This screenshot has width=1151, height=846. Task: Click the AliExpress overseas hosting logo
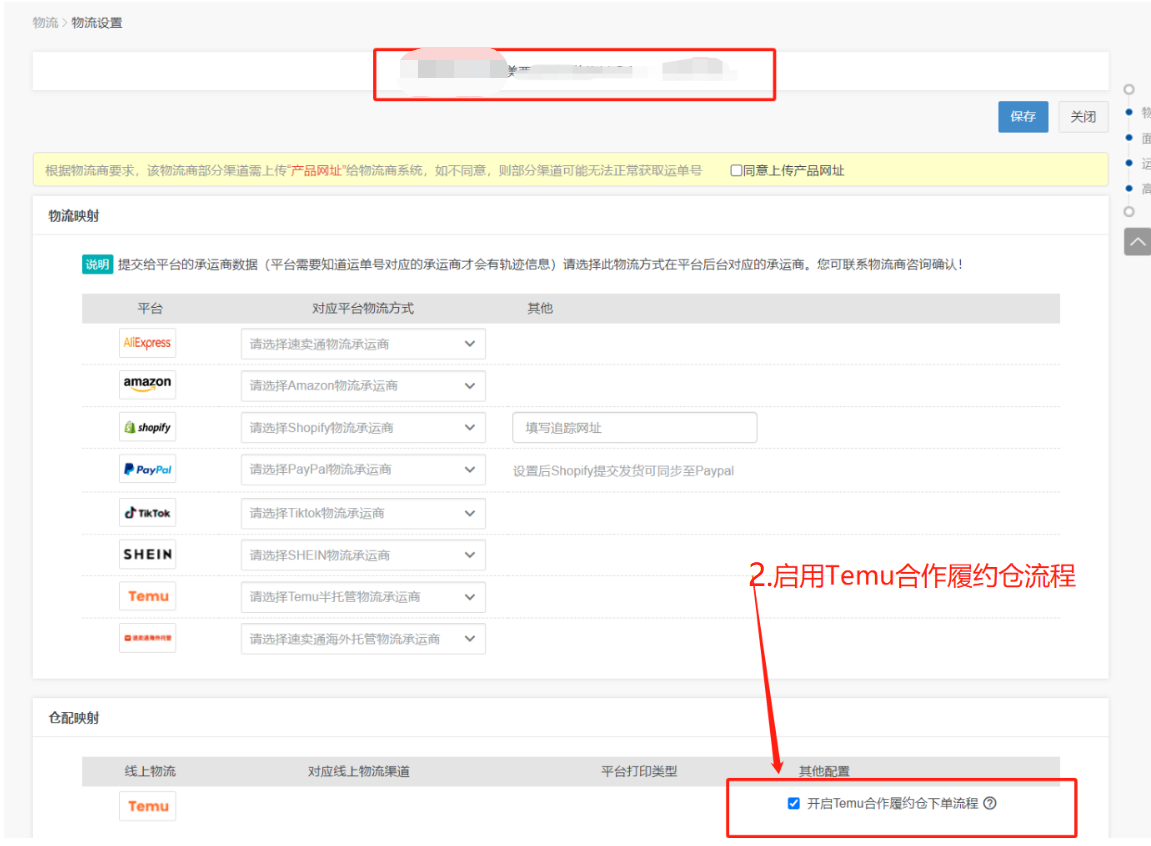(148, 638)
